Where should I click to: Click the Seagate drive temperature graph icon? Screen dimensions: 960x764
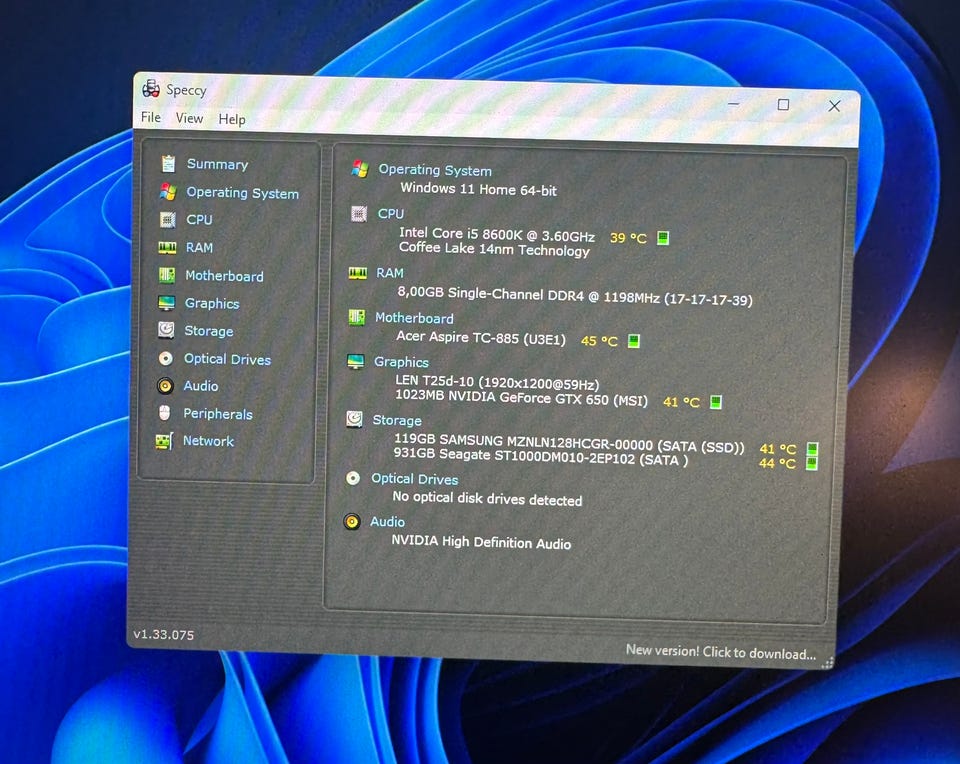[x=811, y=463]
